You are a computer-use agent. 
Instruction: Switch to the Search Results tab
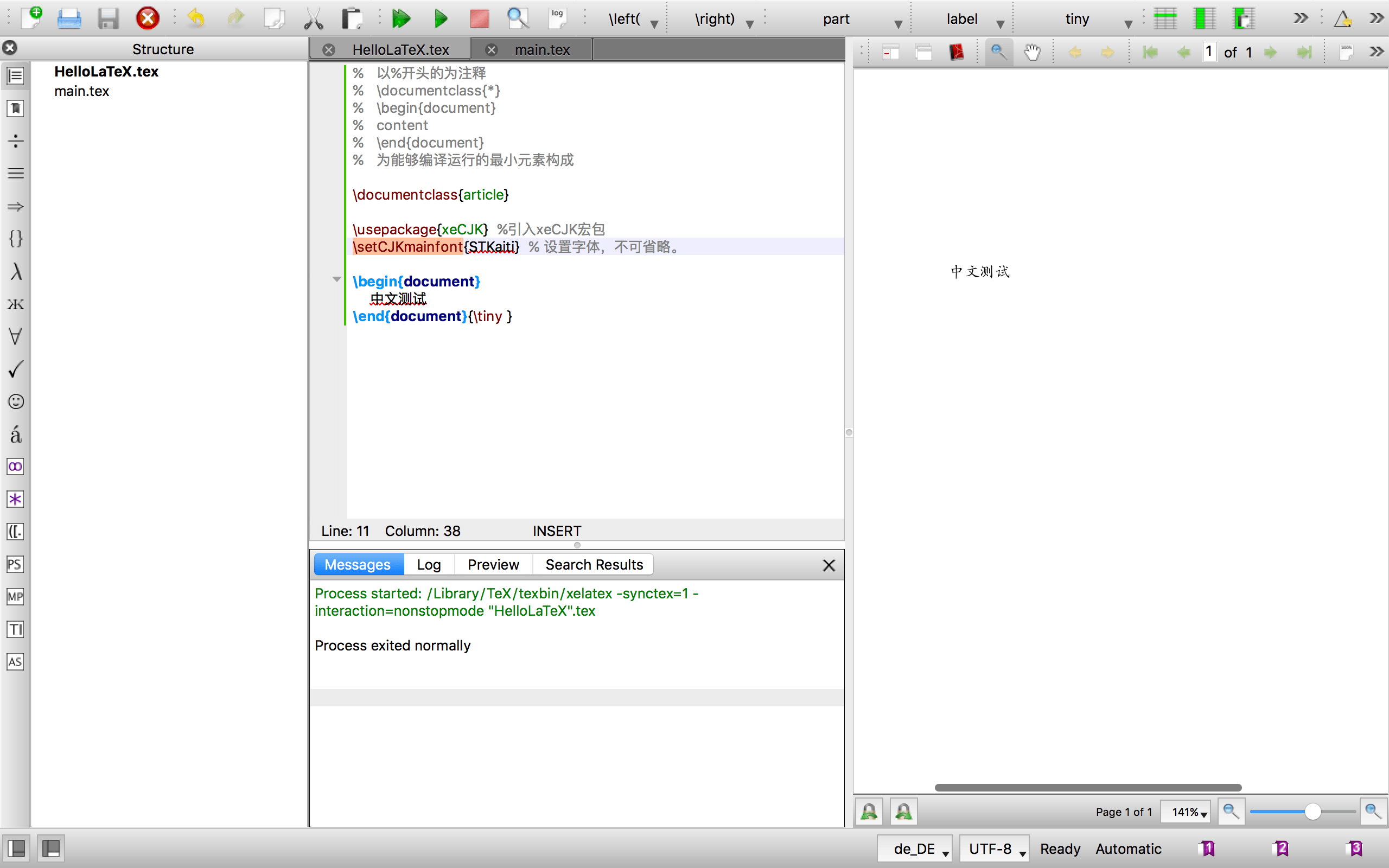click(x=594, y=565)
